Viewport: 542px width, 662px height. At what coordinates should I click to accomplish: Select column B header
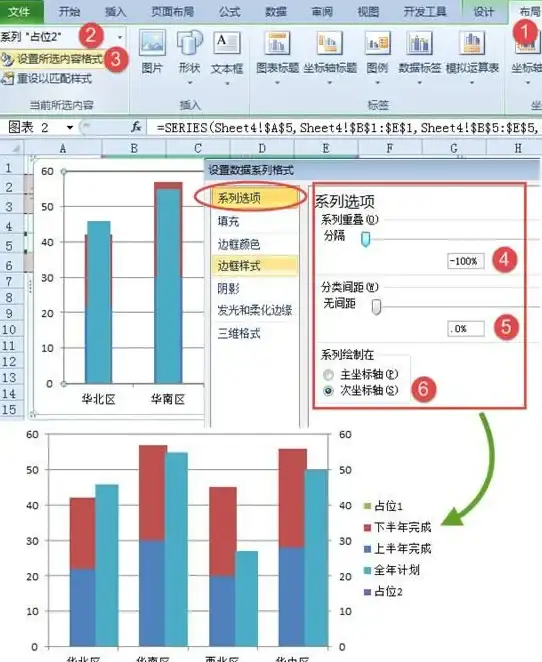point(134,148)
